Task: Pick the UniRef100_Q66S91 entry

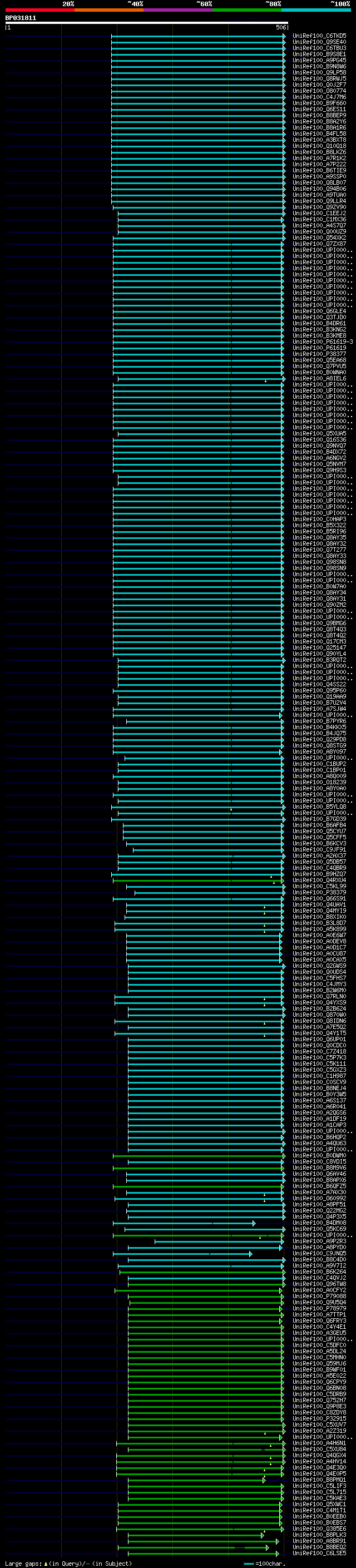Action: pyautogui.click(x=319, y=898)
